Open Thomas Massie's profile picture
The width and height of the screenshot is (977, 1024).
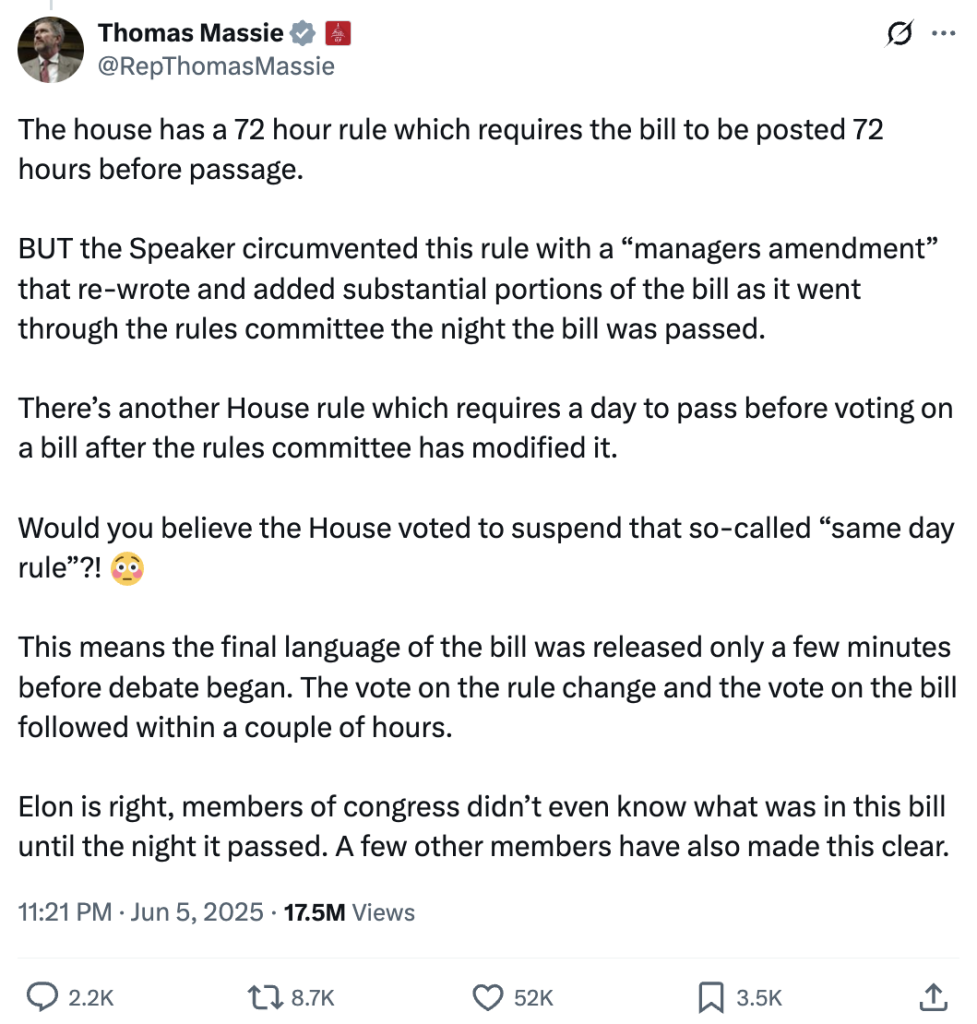pos(50,49)
